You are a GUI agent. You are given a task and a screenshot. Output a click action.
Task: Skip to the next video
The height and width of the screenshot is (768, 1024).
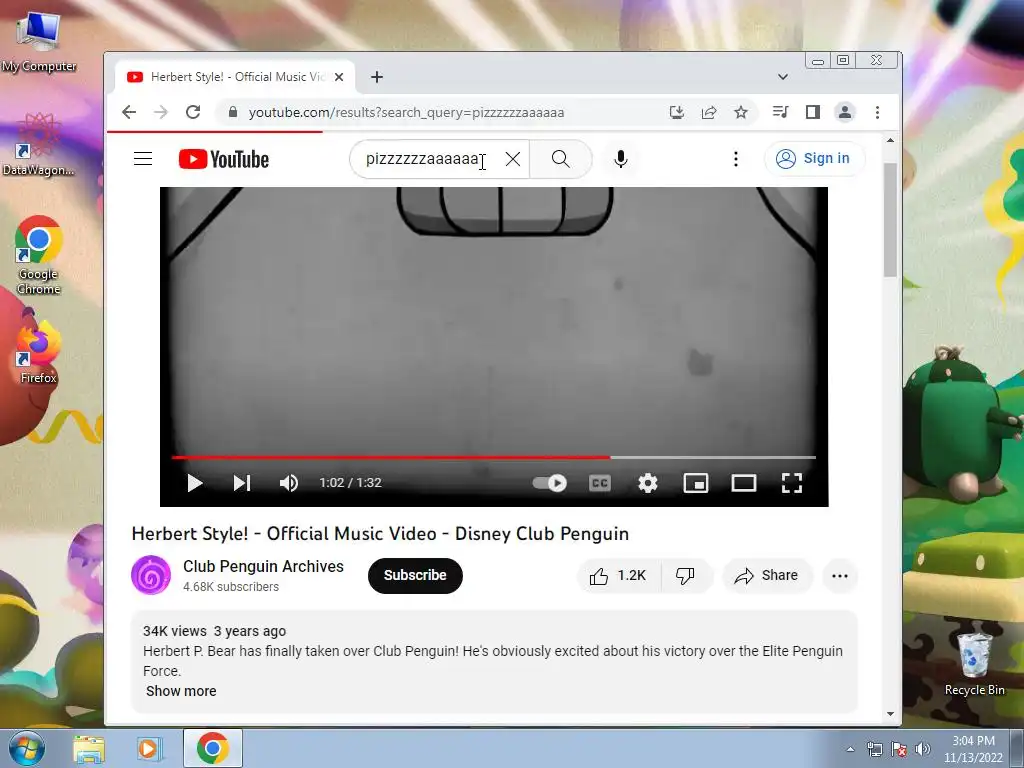point(242,483)
